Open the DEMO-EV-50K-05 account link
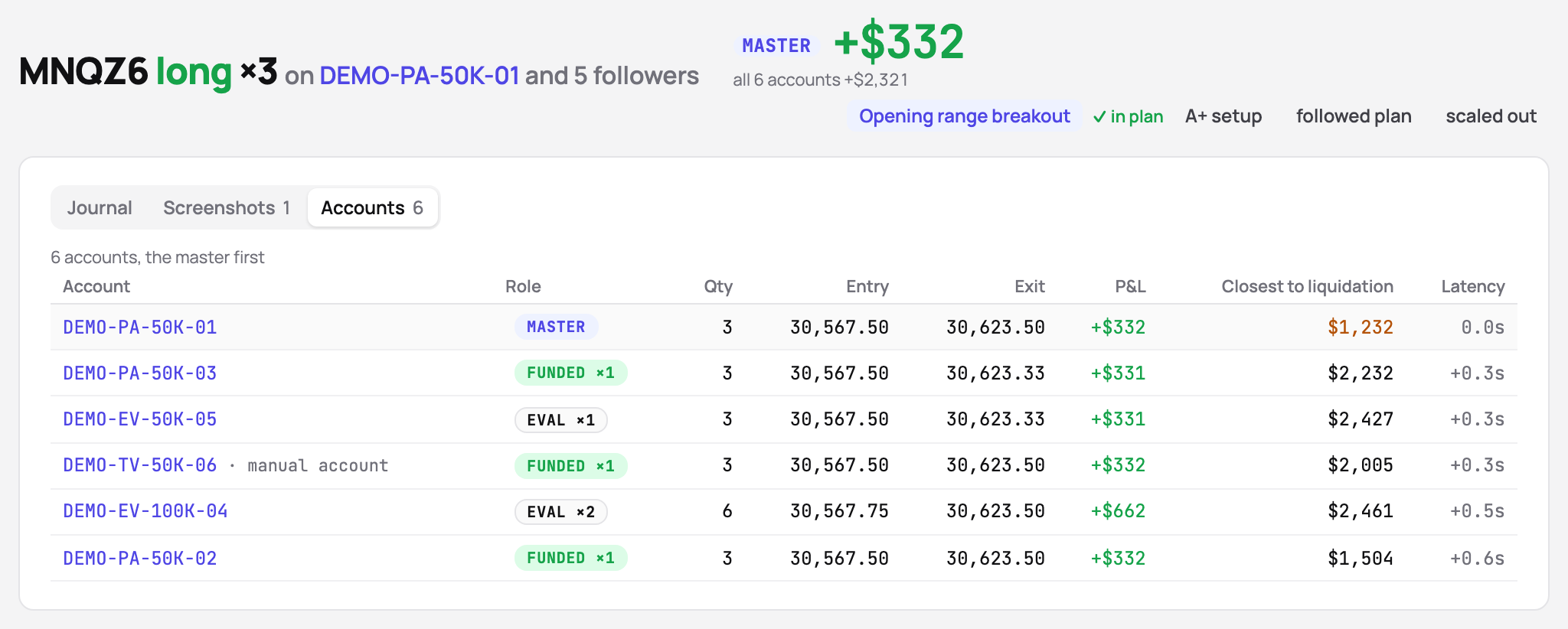Viewport: 1568px width, 629px height. pos(140,419)
